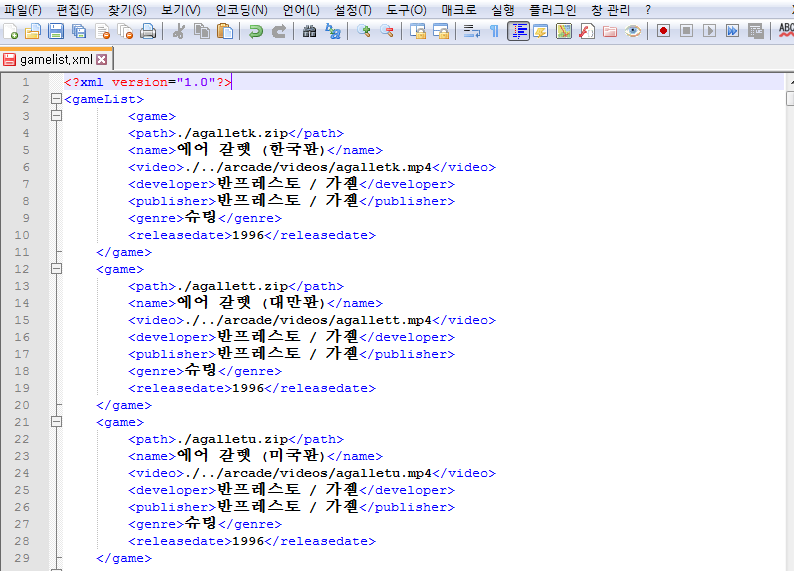Click the Zoom In magnifier icon
The image size is (794, 571).
point(364,31)
